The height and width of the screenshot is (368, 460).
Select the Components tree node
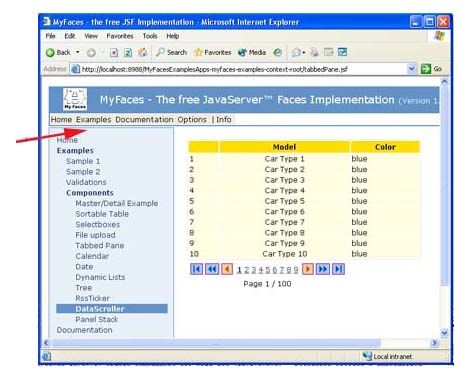point(90,193)
